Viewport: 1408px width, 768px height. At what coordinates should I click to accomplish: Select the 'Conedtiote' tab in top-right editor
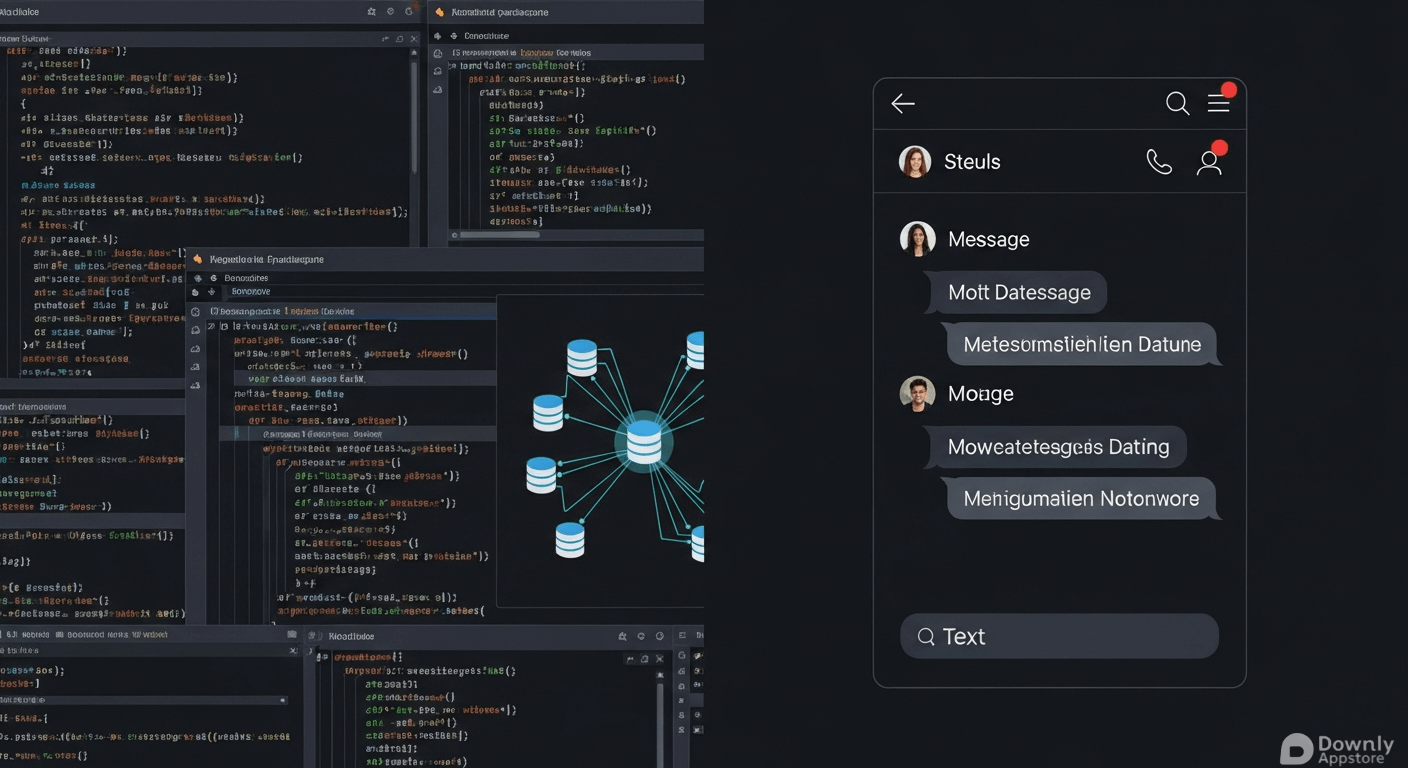click(486, 36)
